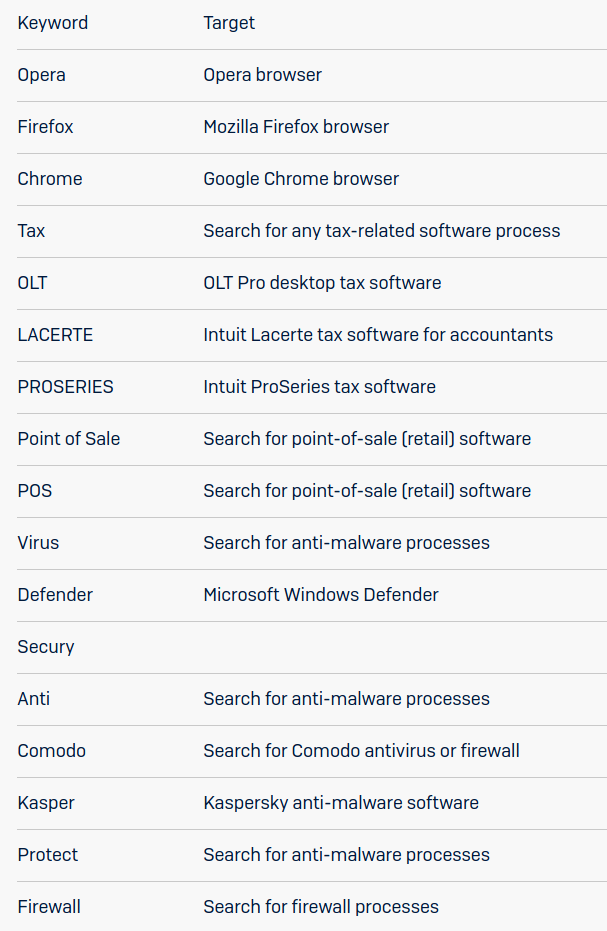Select the "Opera" keyword cell
The image size is (607, 931).
(42, 75)
